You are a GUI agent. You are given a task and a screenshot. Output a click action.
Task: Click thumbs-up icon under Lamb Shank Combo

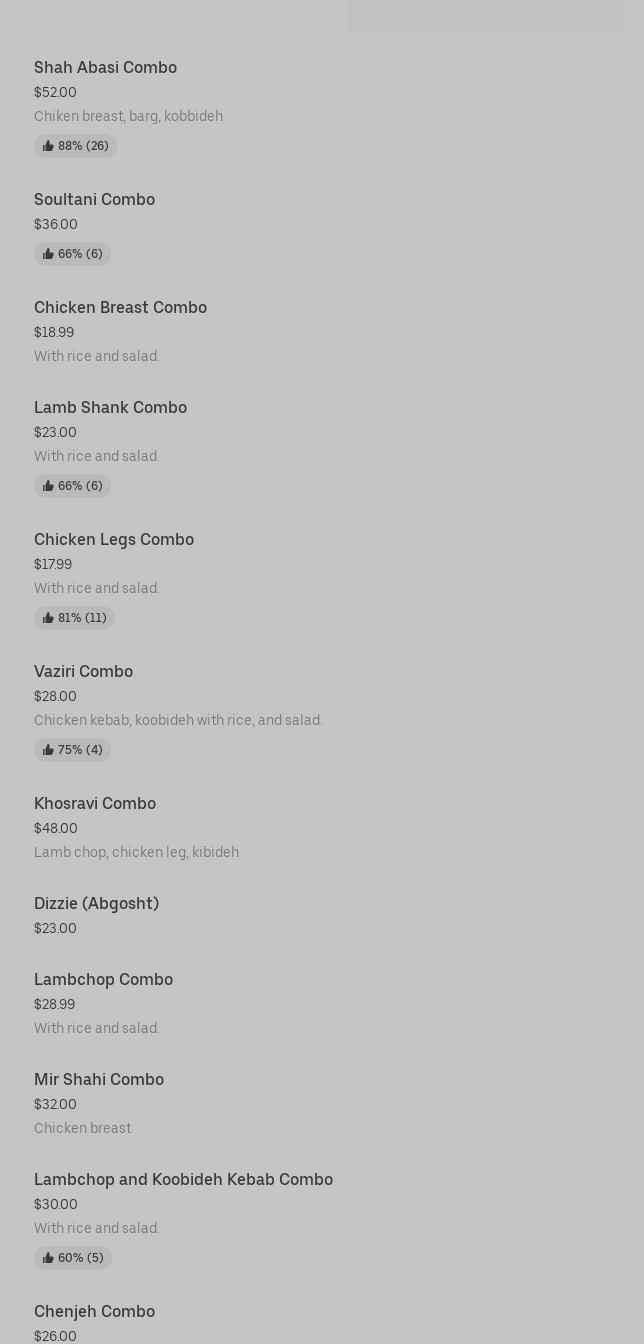(48, 486)
